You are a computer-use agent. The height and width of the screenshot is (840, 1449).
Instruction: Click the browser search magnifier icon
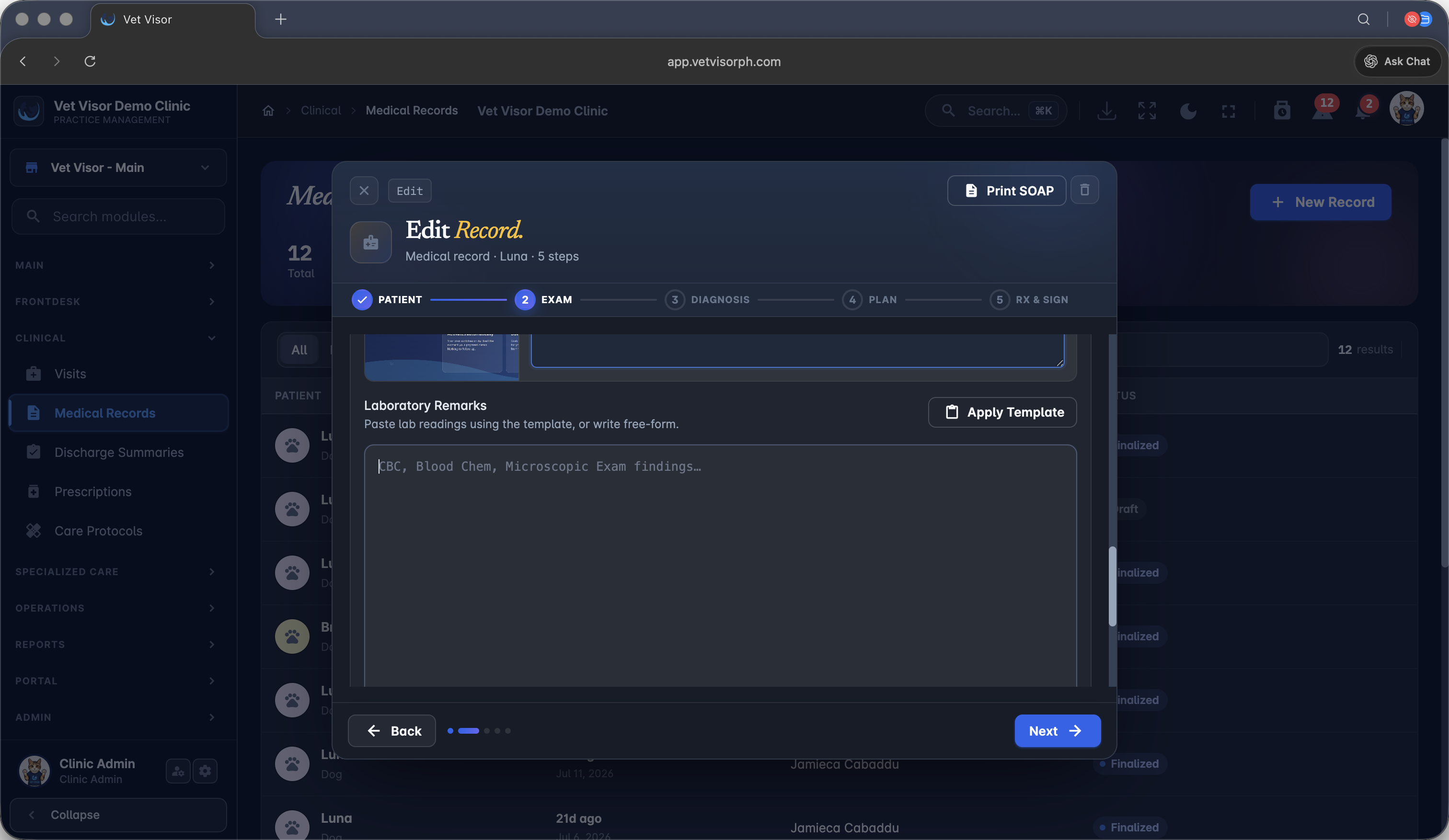pyautogui.click(x=1363, y=19)
